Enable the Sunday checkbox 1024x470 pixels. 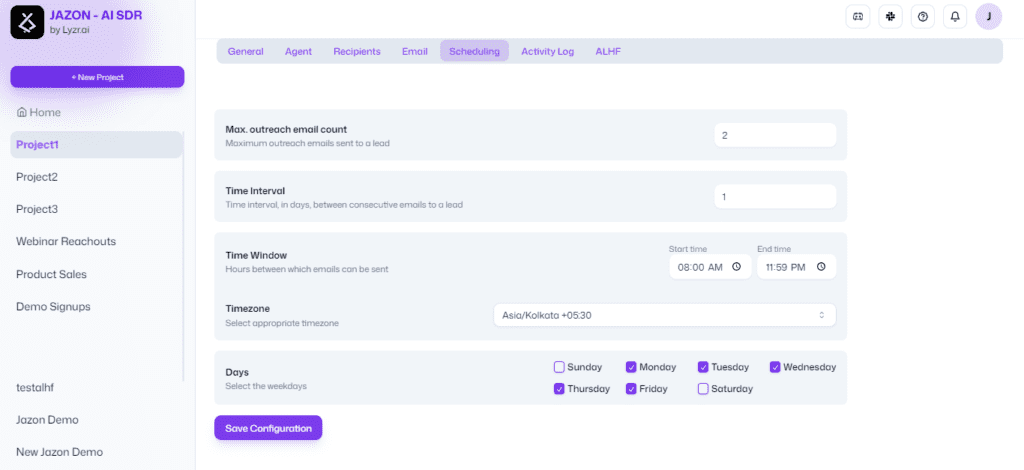click(559, 367)
